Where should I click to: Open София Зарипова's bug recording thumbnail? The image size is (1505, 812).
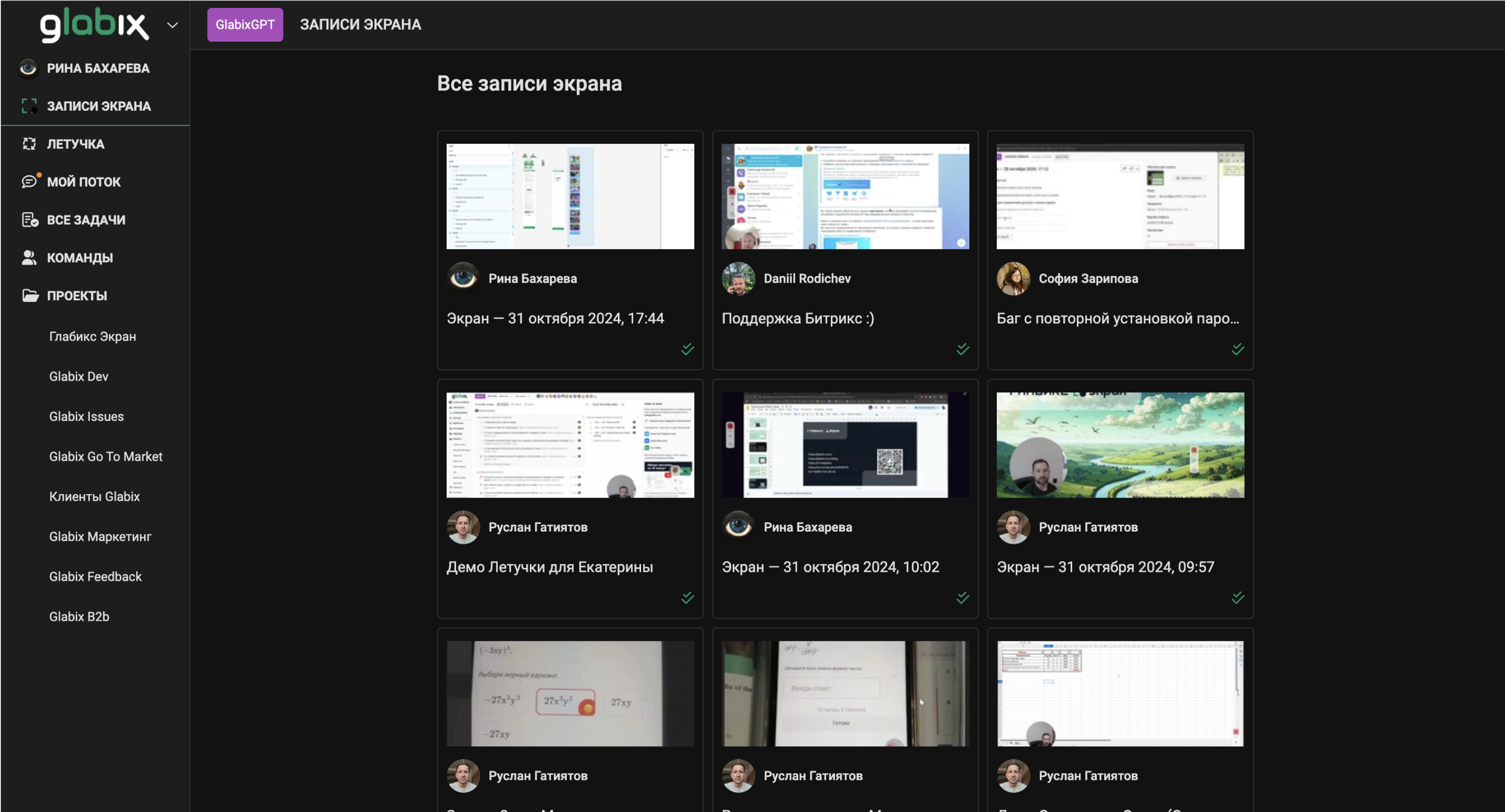pos(1120,196)
